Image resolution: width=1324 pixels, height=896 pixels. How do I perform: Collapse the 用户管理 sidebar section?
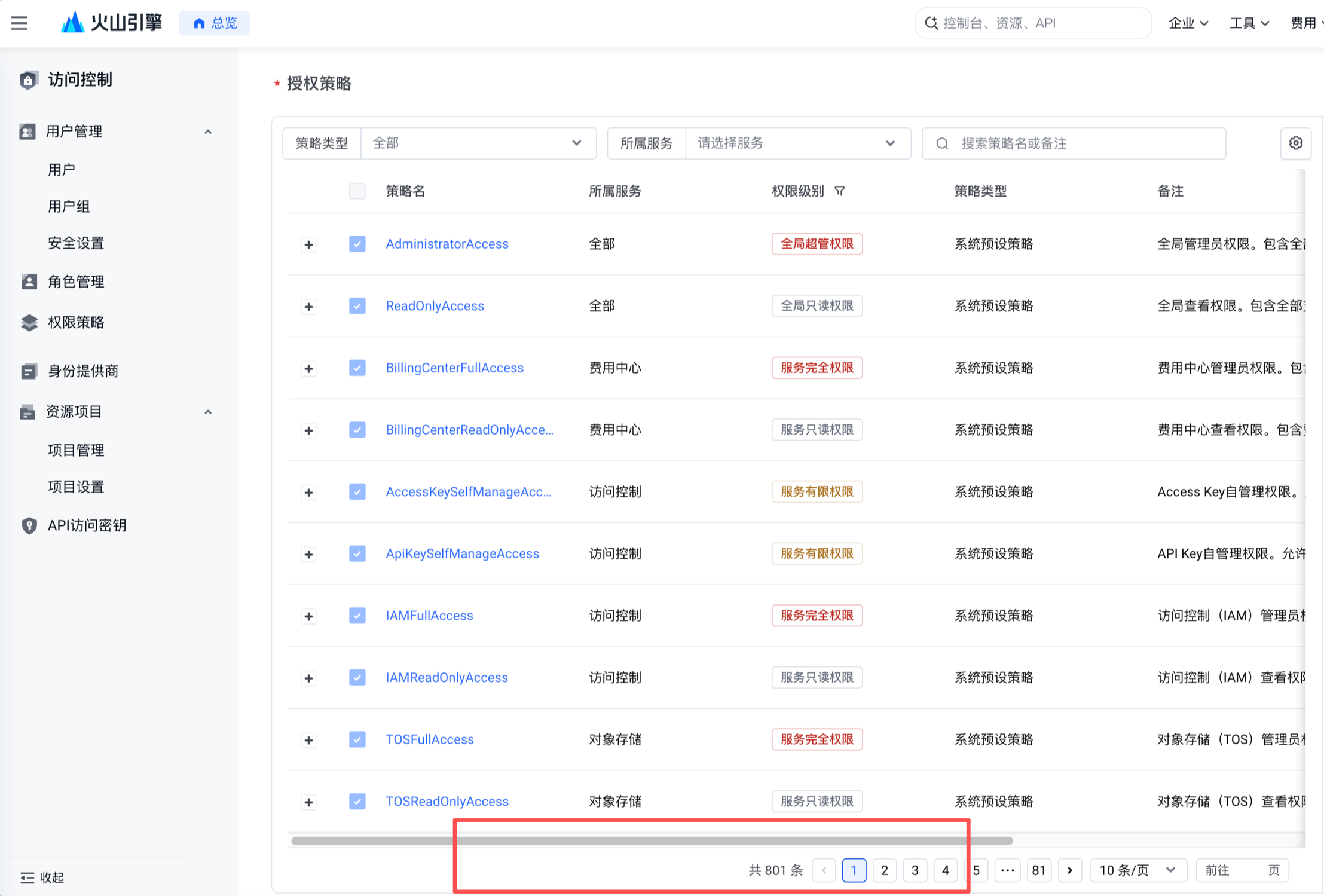pos(208,132)
